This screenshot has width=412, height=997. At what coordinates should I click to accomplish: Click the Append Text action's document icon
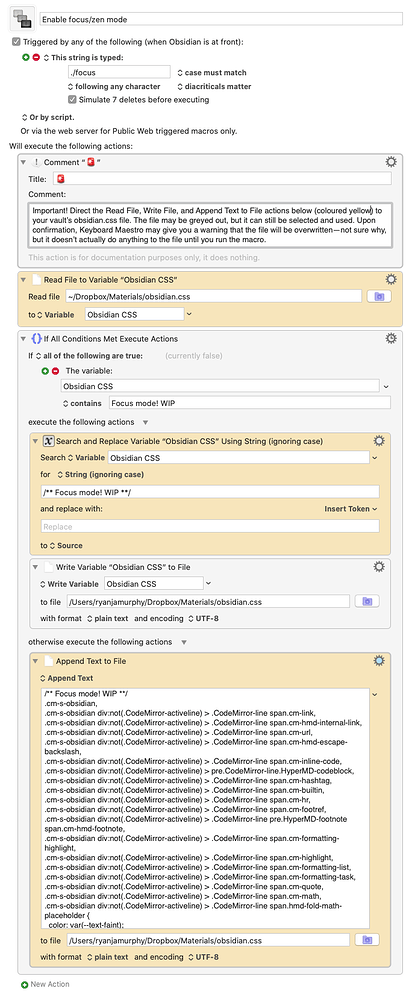point(48,661)
